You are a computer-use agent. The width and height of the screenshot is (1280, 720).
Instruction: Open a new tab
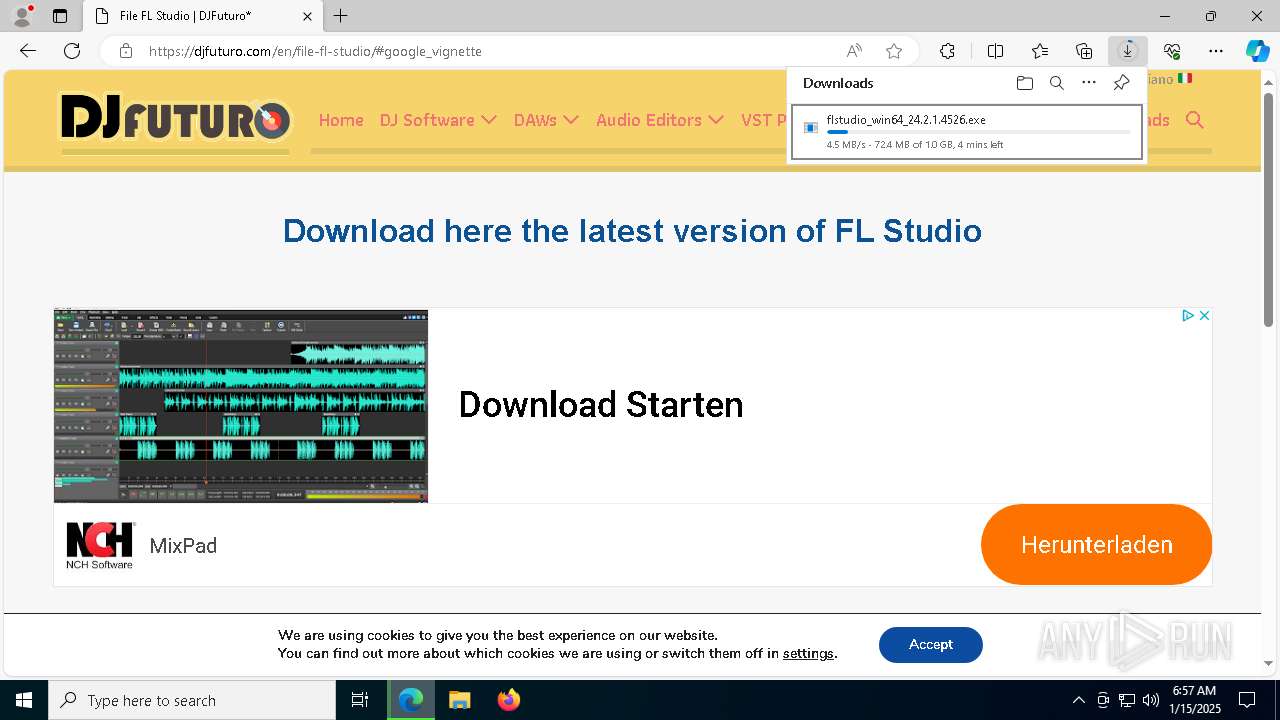[x=341, y=16]
